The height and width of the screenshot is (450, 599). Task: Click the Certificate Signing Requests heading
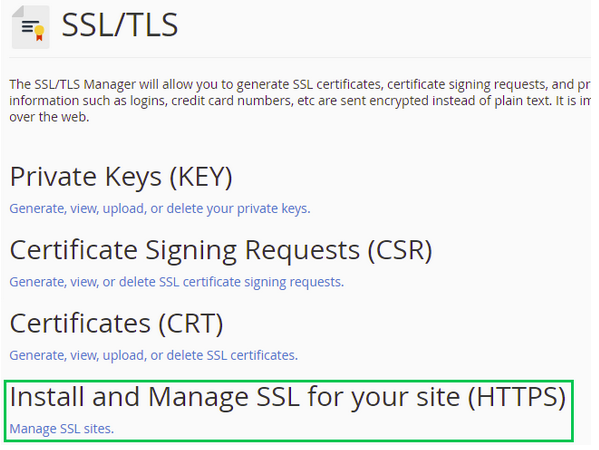[221, 251]
